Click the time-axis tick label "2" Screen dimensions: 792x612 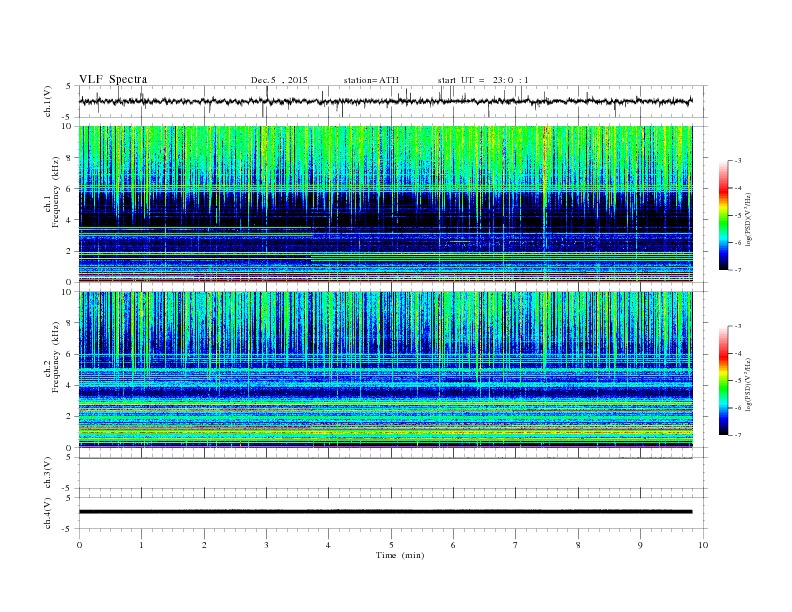pos(204,545)
